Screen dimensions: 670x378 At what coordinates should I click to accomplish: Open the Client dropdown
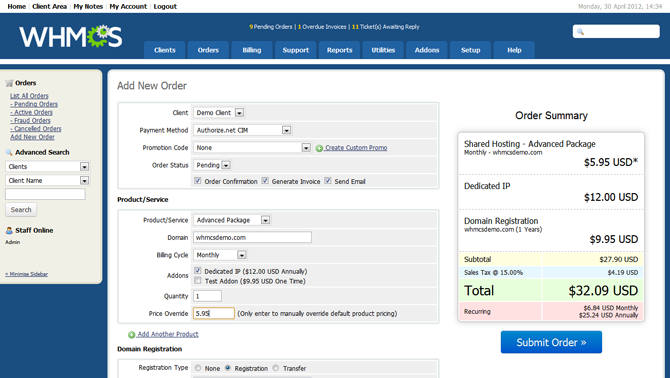(x=219, y=113)
